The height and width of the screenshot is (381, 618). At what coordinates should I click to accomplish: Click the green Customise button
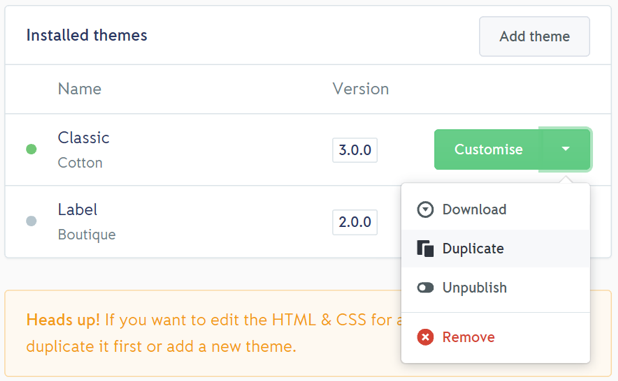pyautogui.click(x=486, y=149)
